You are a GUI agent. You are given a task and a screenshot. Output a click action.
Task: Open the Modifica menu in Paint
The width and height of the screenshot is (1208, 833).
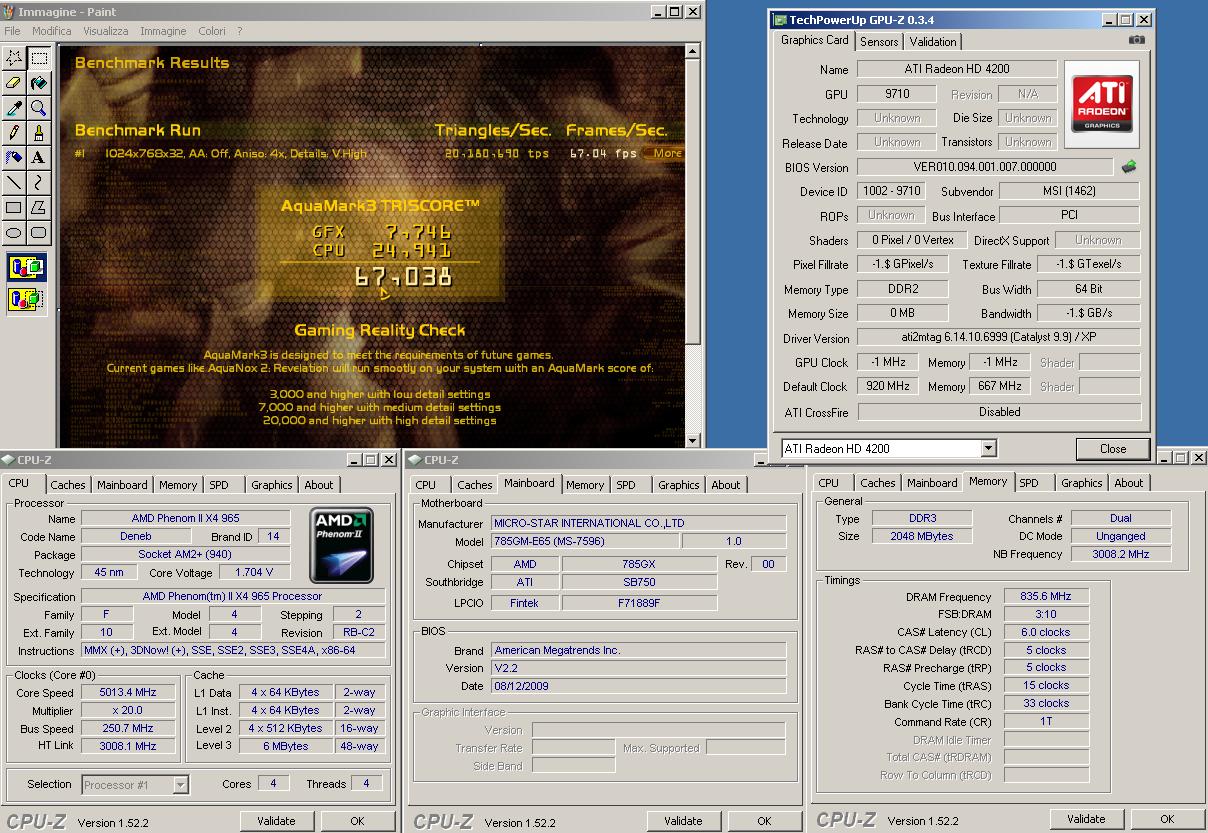(52, 31)
